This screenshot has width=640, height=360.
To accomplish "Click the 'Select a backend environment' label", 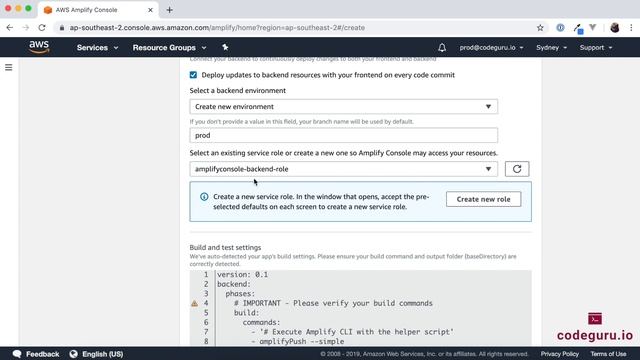I will (x=238, y=91).
